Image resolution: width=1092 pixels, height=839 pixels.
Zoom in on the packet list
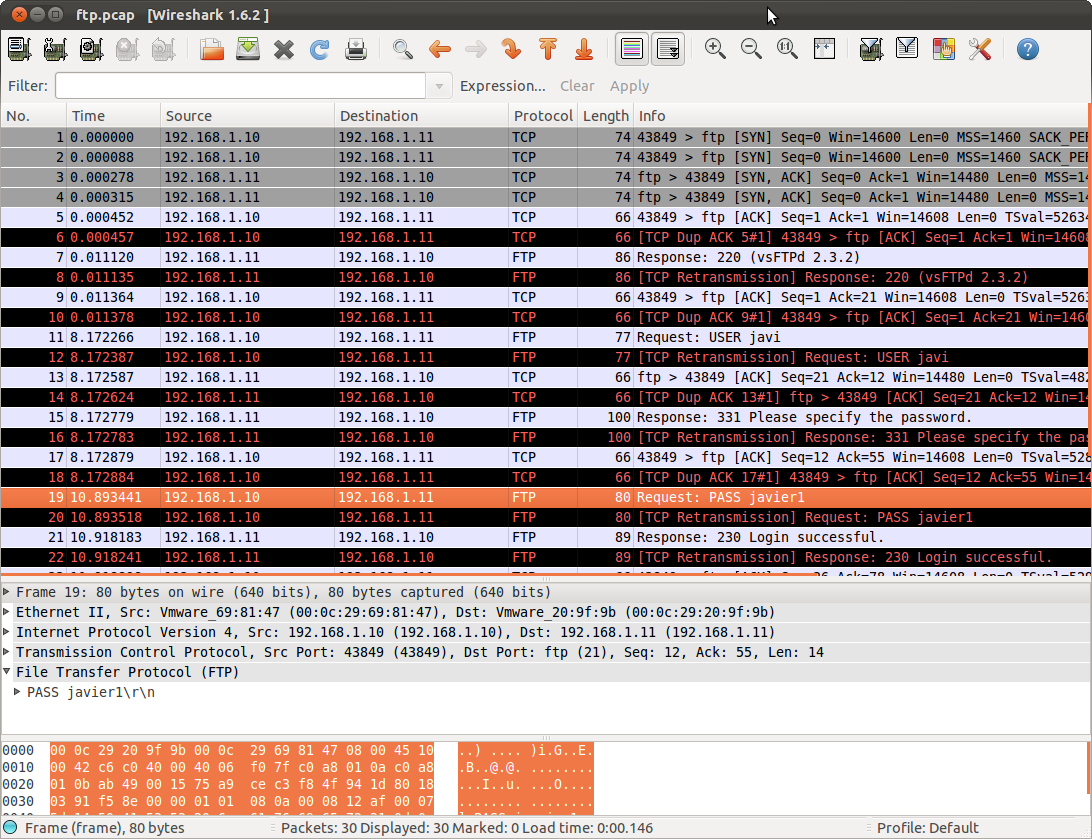[715, 48]
